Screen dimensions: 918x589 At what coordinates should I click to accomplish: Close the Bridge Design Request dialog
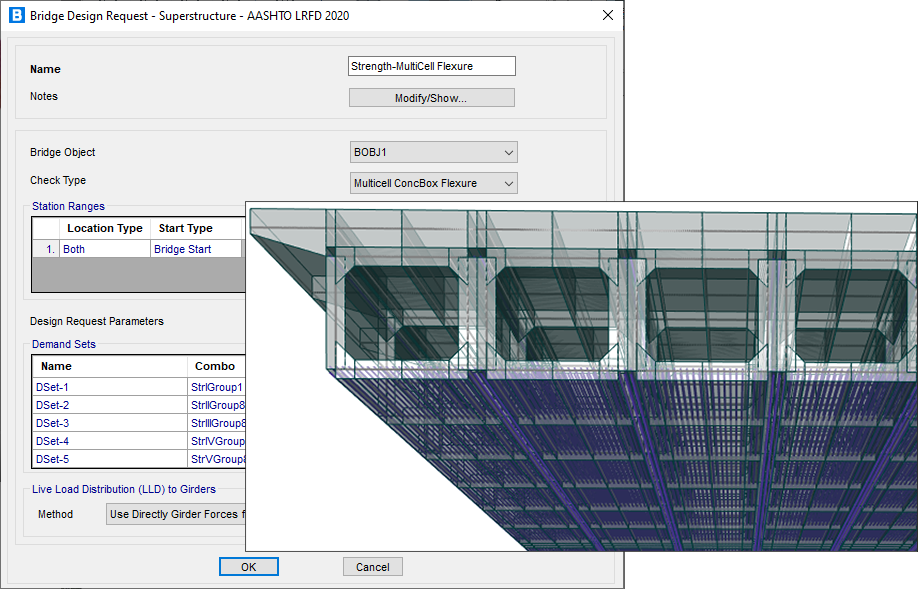pos(608,15)
